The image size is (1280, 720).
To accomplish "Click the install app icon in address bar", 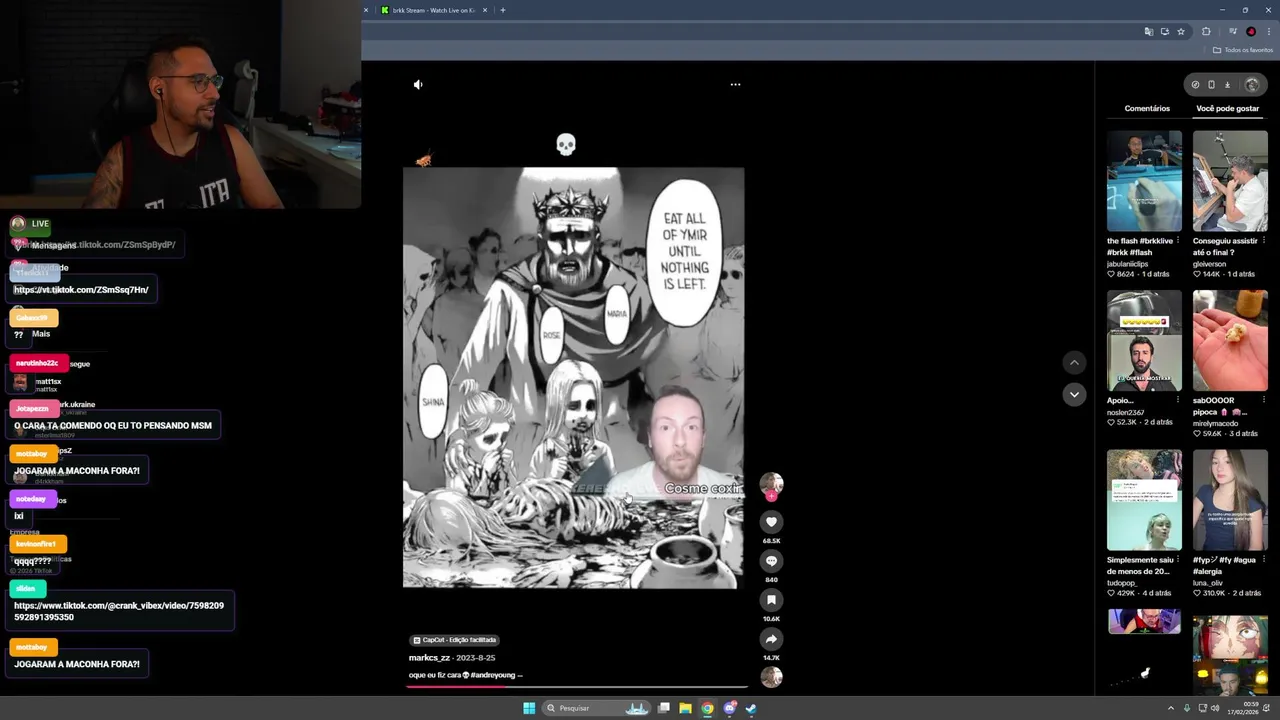I will coord(1165,32).
